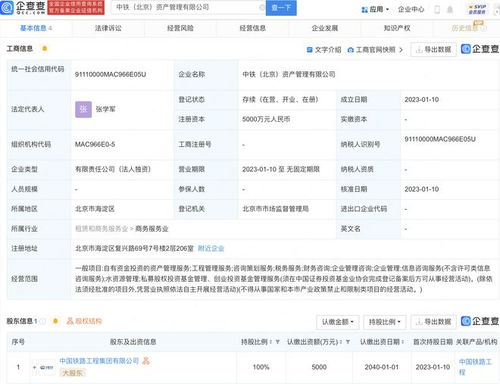Click the orange dot icon beside 股东信息

55,321
